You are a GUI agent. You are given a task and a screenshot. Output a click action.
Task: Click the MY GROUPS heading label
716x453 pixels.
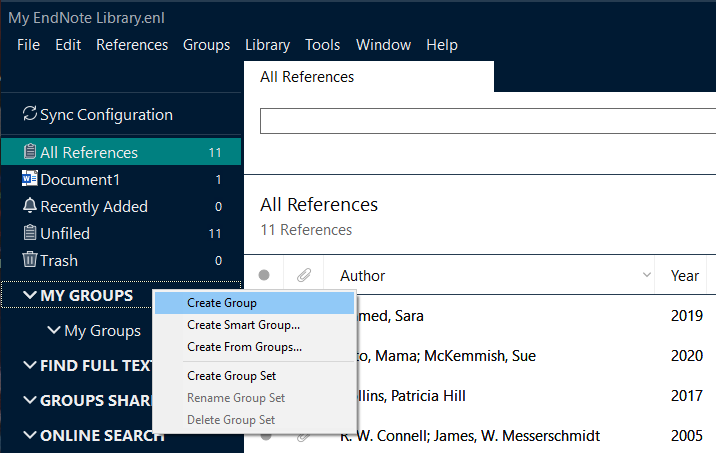pyautogui.click(x=87, y=295)
